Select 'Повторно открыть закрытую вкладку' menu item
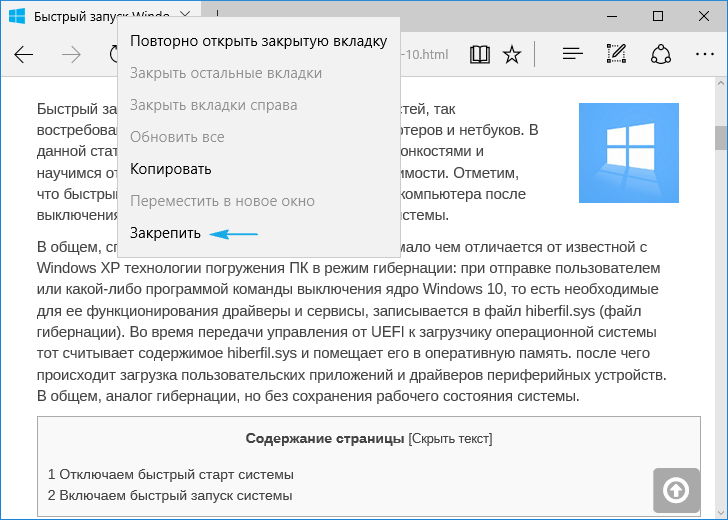This screenshot has width=728, height=520. (x=258, y=41)
